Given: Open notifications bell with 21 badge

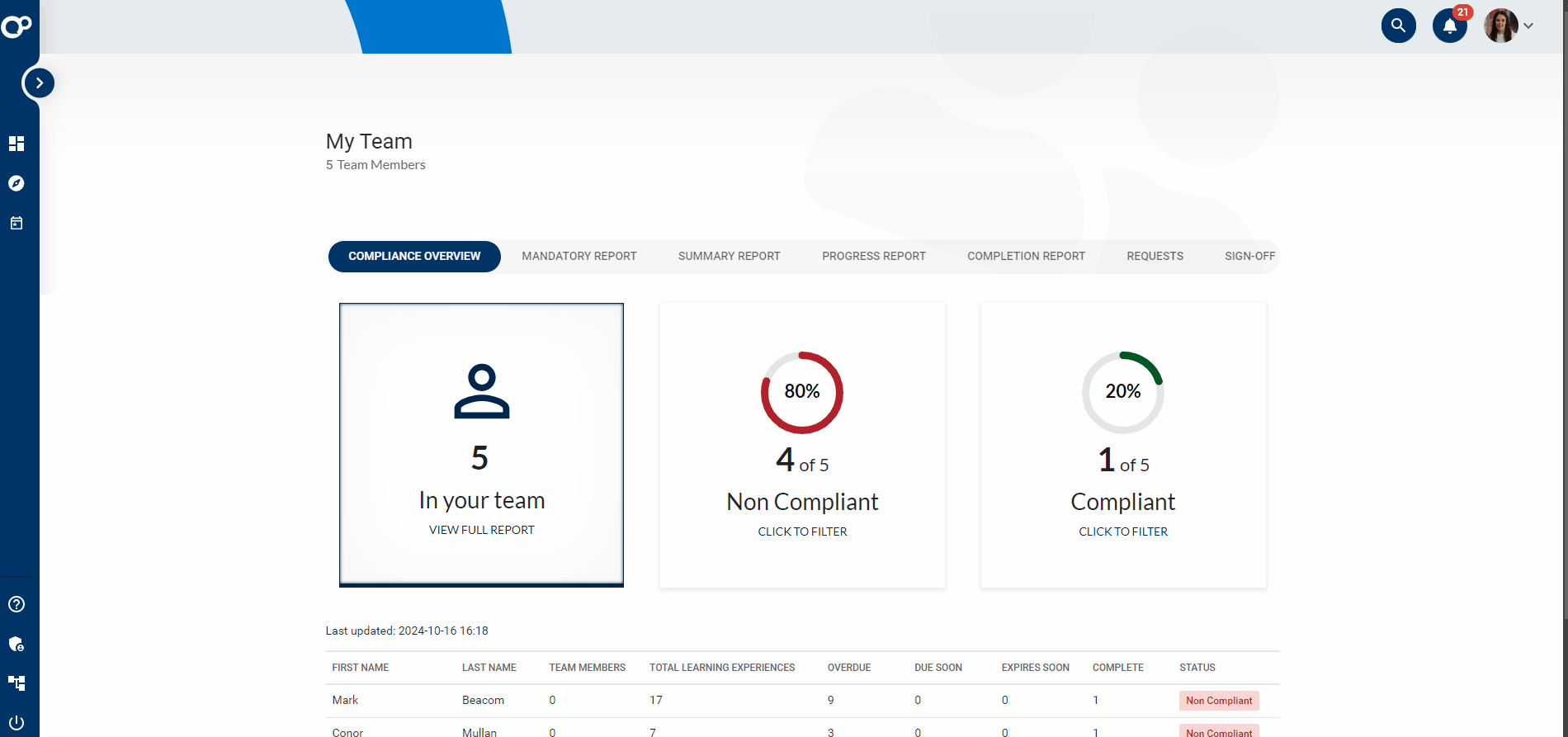Looking at the screenshot, I should 1449,26.
